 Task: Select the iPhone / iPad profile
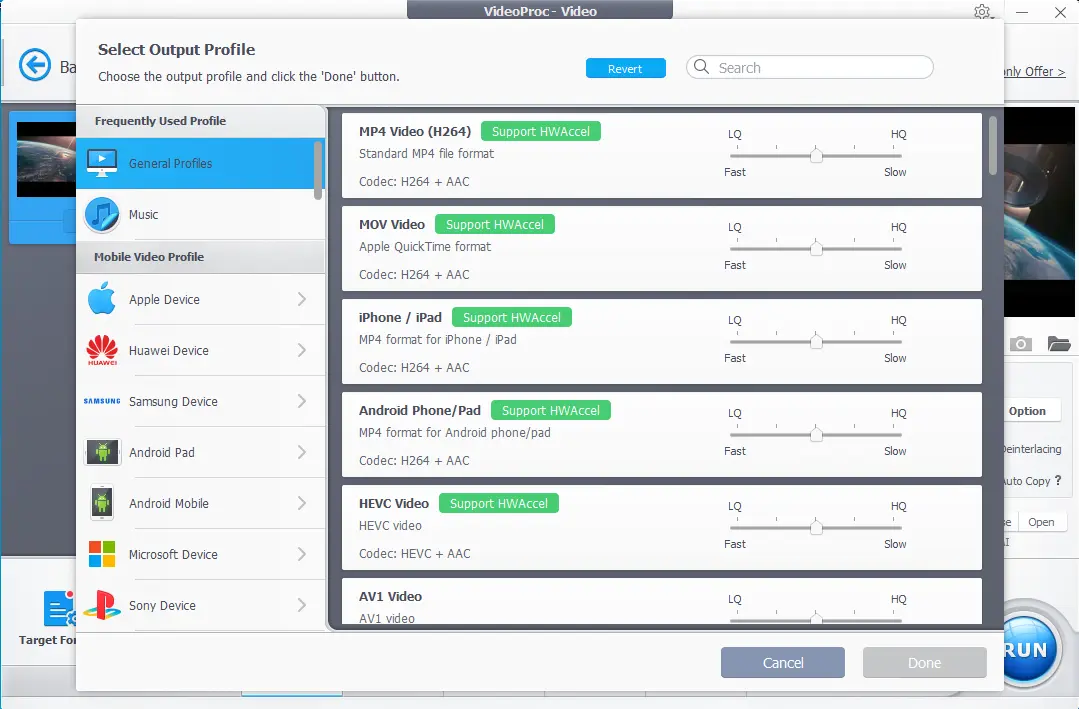[x=661, y=341]
